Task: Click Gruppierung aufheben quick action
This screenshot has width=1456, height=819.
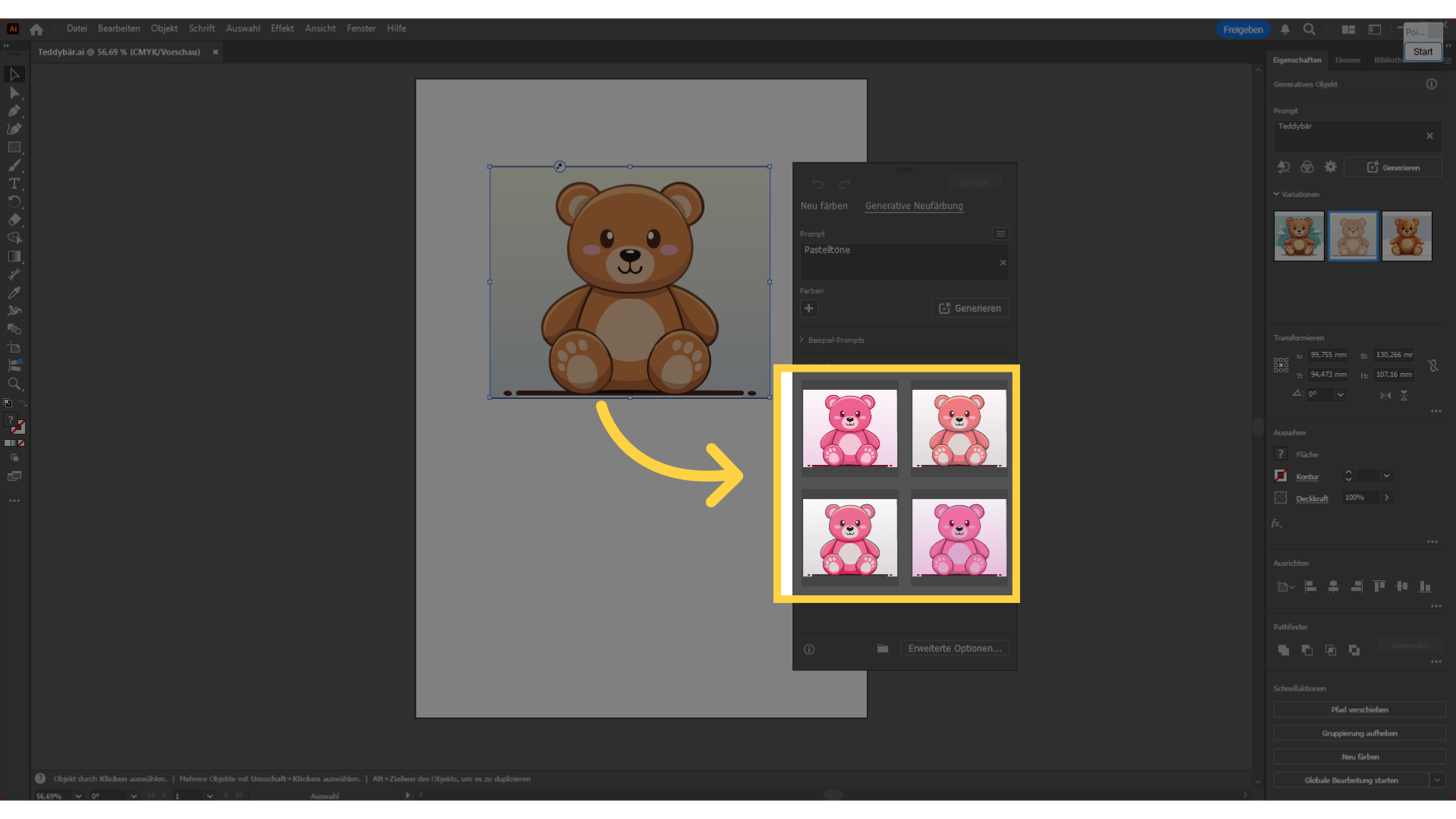Action: (x=1360, y=733)
